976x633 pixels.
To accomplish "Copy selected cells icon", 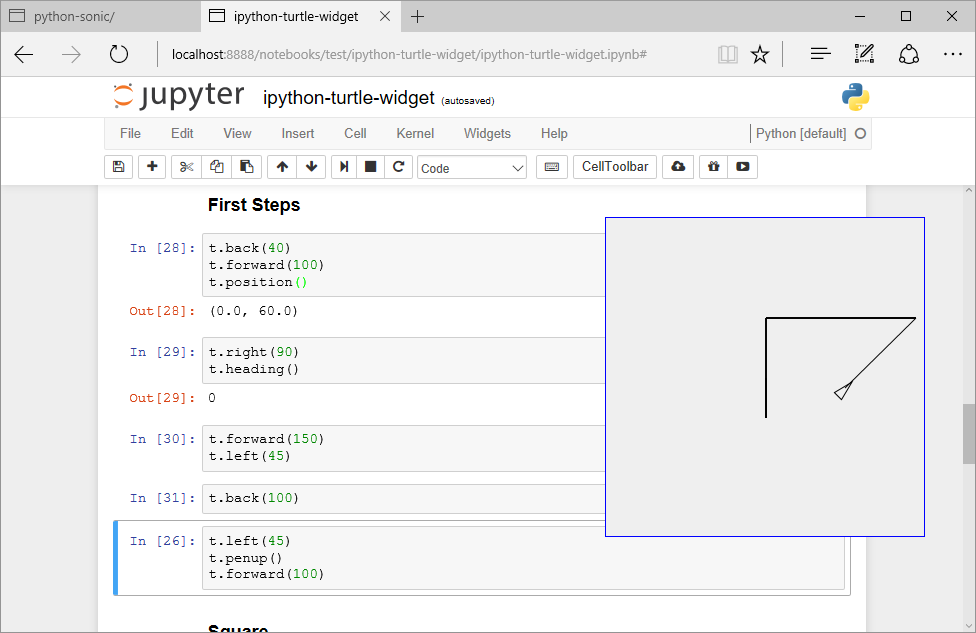I will coord(217,167).
